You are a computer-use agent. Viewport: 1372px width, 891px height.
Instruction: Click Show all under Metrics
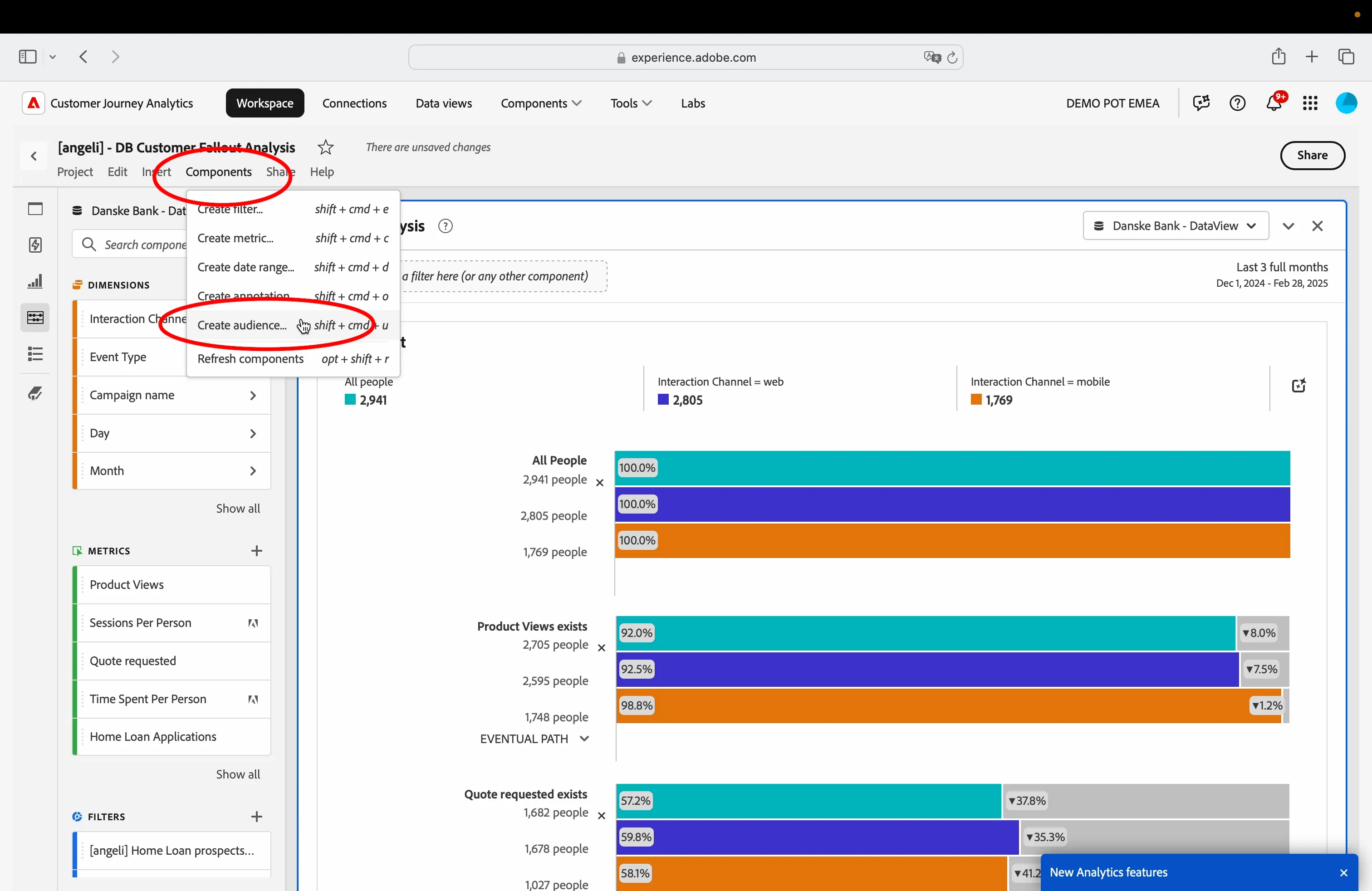point(237,774)
